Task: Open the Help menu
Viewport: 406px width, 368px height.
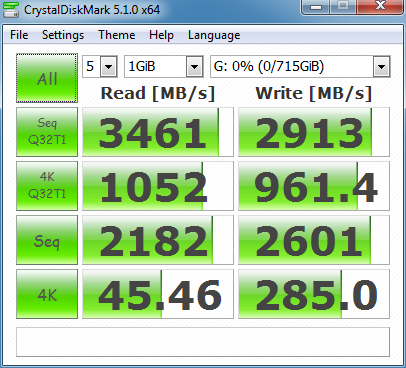Action: 161,35
